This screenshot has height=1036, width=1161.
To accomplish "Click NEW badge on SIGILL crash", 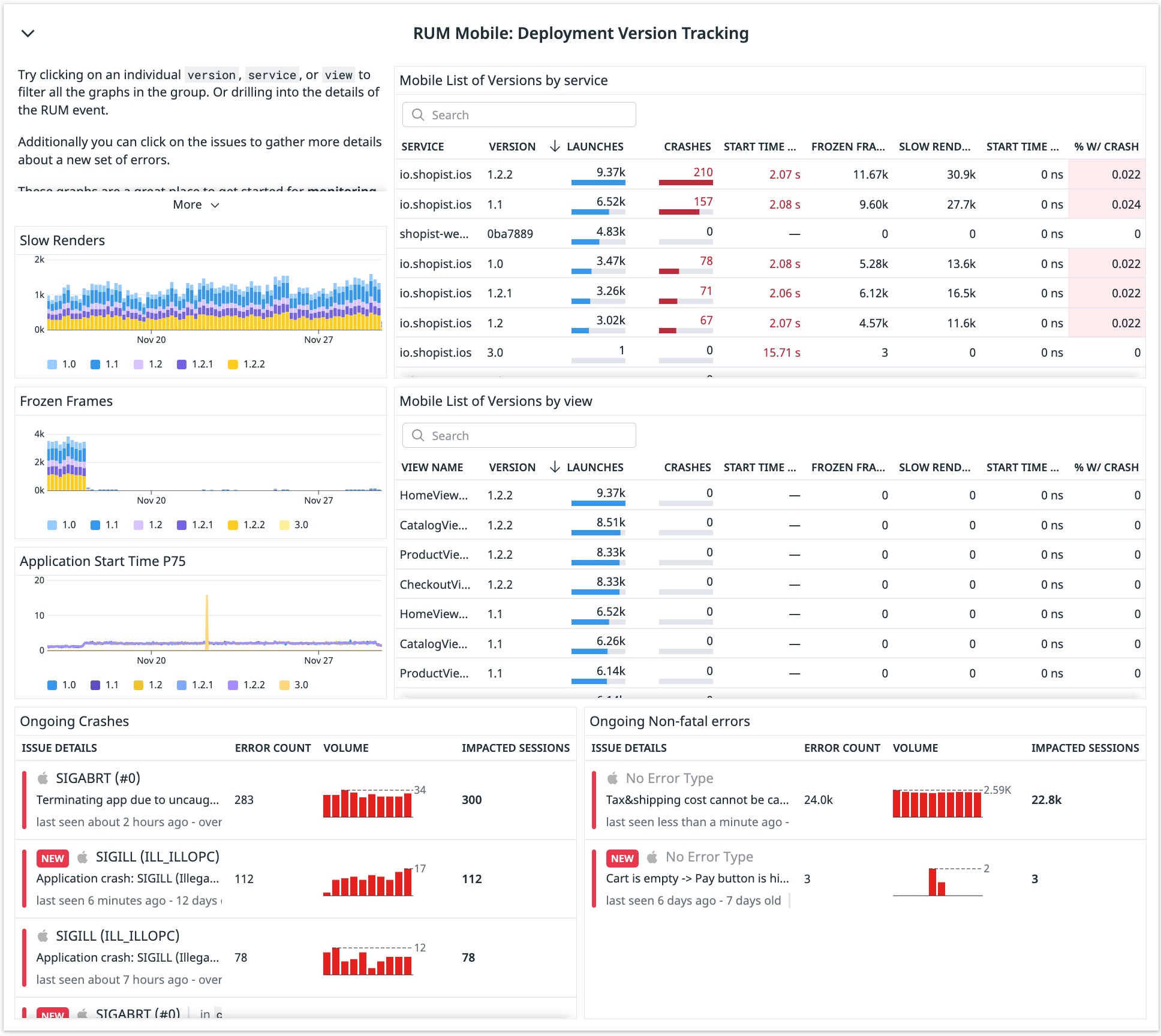I will (x=53, y=858).
